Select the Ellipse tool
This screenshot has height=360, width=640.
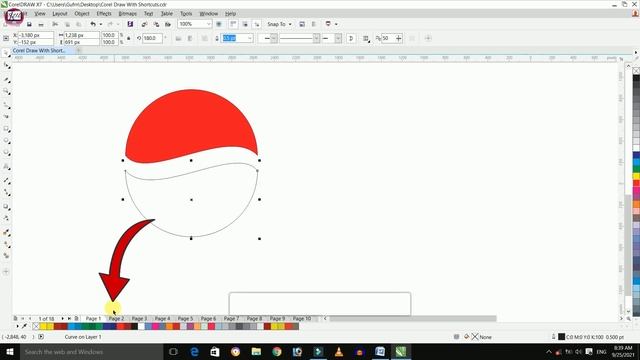point(6,141)
